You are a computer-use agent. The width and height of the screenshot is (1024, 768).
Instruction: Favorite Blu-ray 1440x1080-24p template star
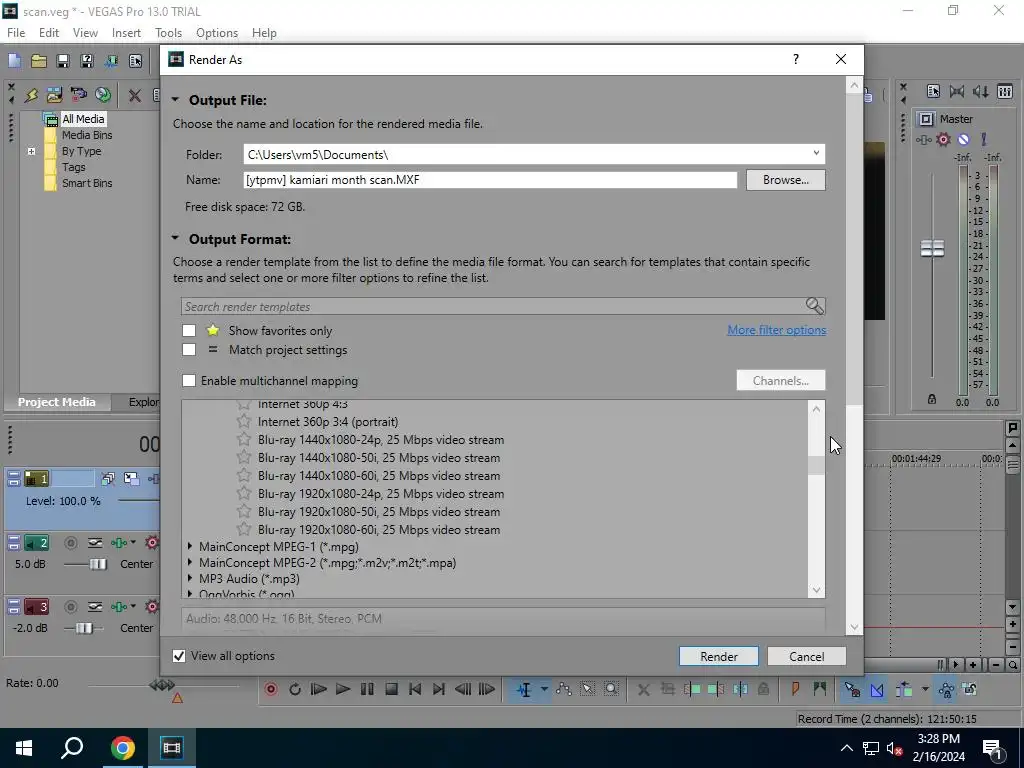[x=244, y=440]
